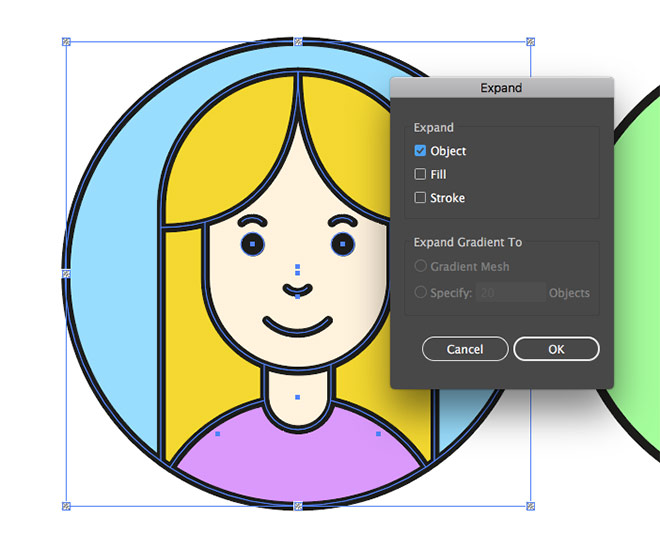Image resolution: width=660 pixels, height=550 pixels.
Task: Click the Expand dialog title bar
Action: 502,88
